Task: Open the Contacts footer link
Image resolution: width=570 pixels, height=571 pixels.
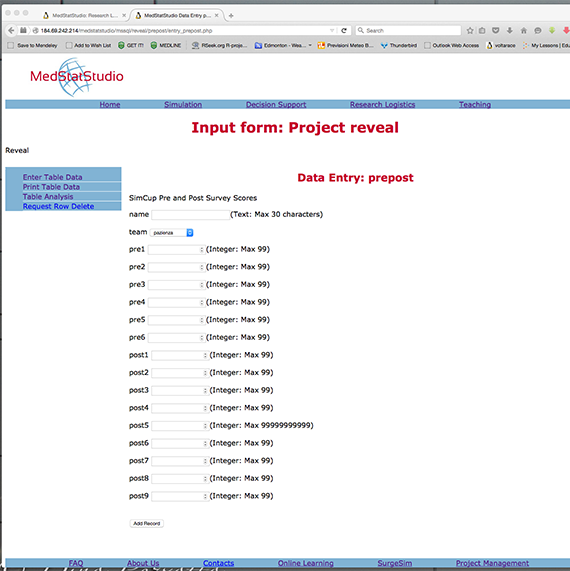Action: coord(219,563)
